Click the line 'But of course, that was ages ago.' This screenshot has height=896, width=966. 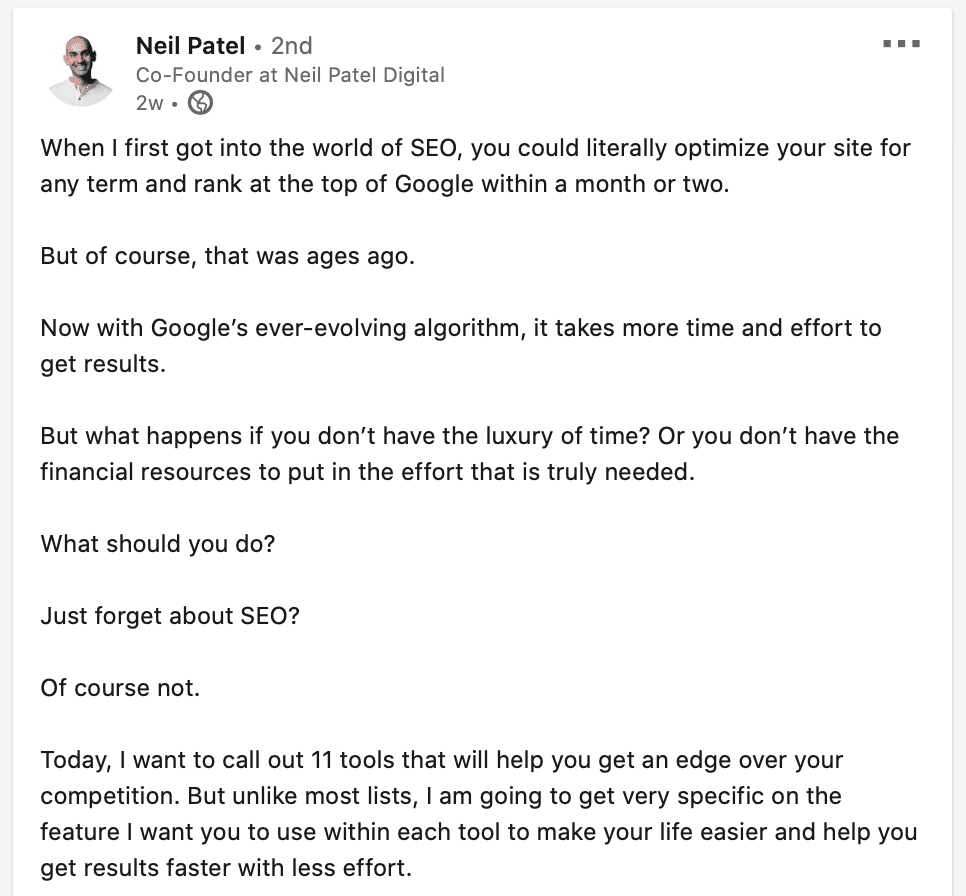coord(228,256)
